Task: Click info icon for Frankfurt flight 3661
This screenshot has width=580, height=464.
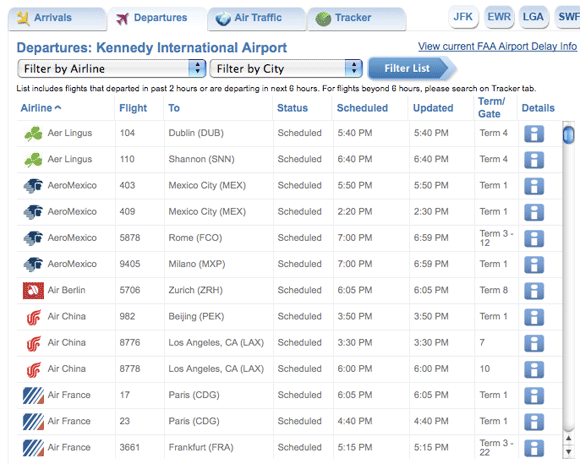Action: tap(534, 448)
